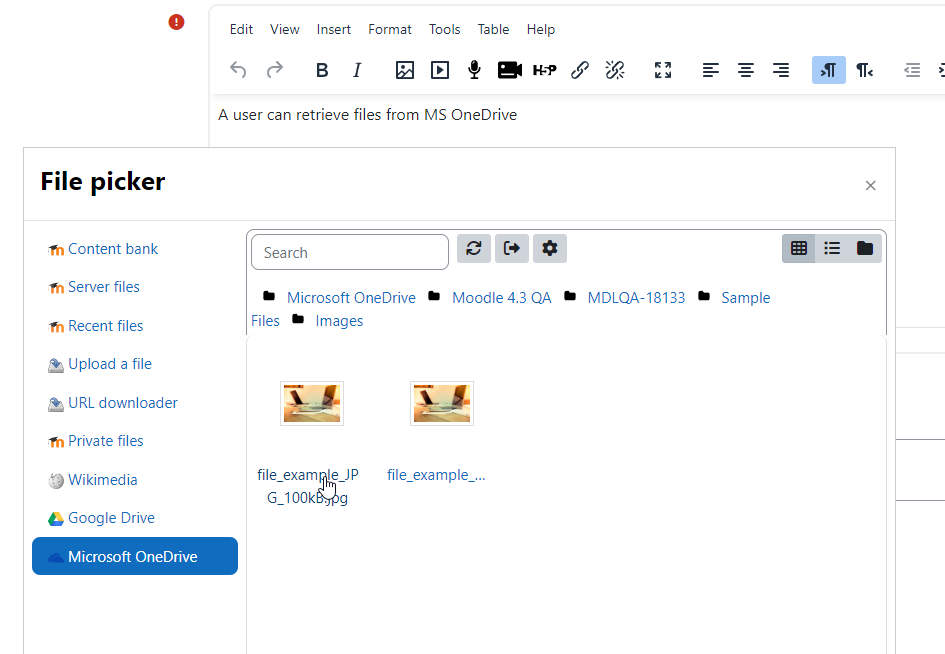
Task: Select Recent files repository
Action: (x=96, y=326)
